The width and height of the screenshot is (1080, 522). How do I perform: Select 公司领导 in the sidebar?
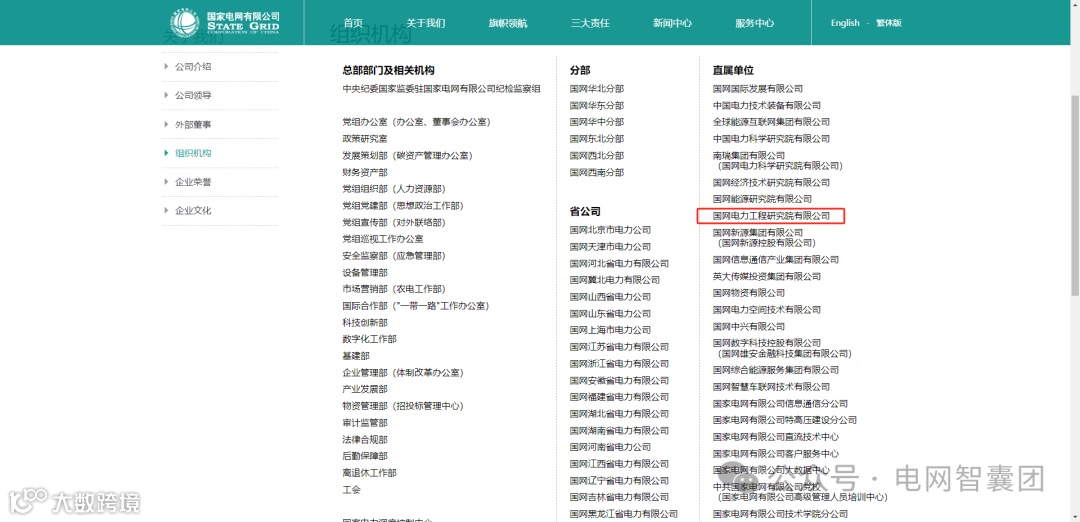click(x=193, y=95)
